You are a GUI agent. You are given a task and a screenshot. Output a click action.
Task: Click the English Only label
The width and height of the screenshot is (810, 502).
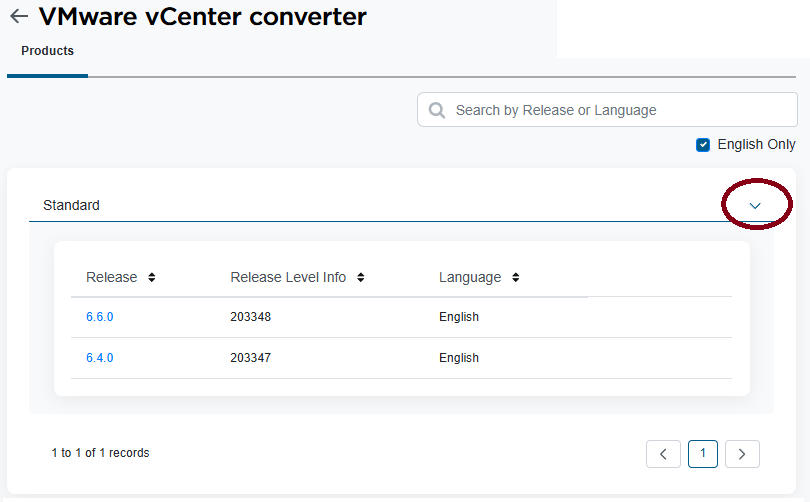756,144
